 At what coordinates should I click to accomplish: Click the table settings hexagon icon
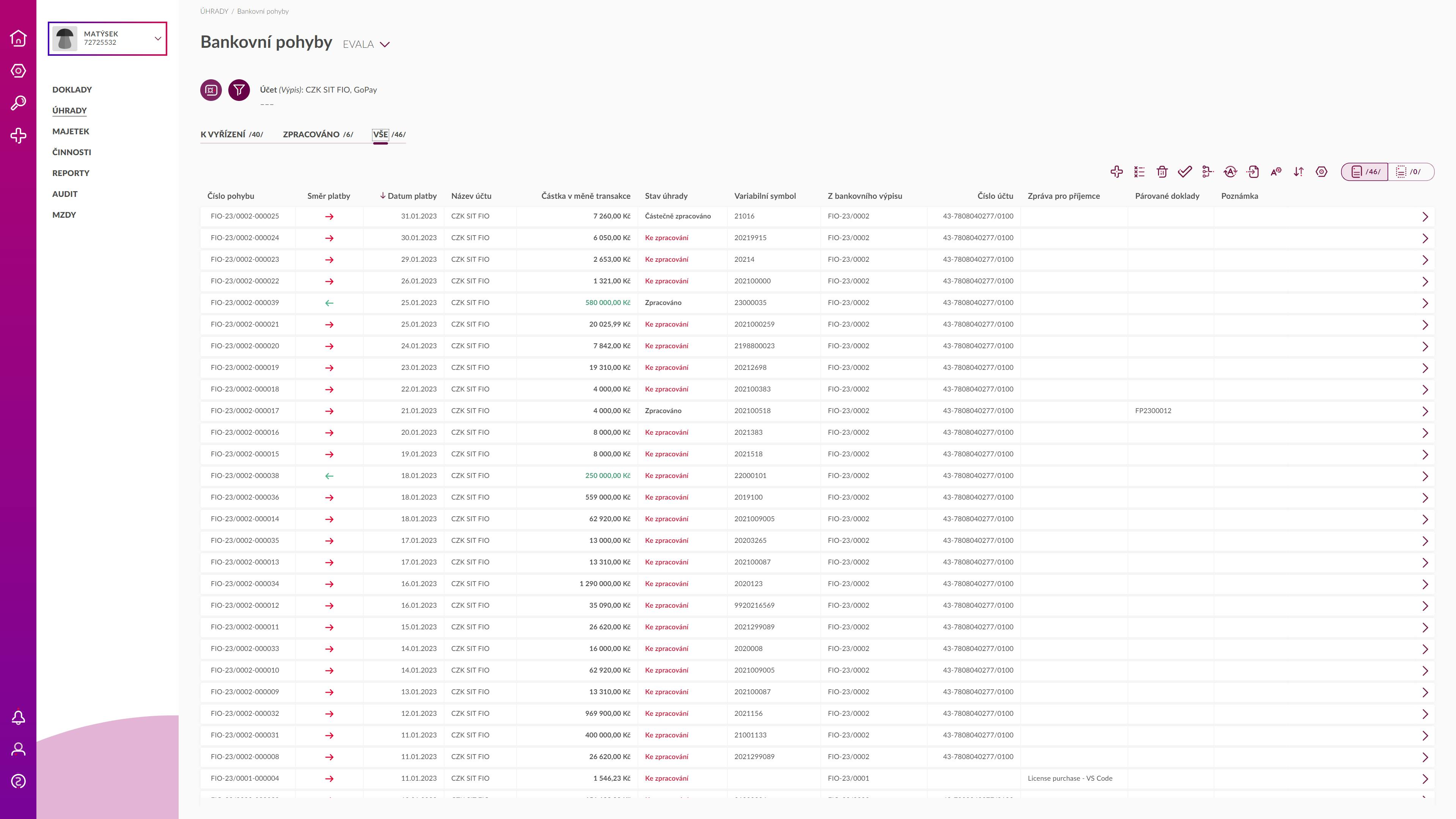1321,172
